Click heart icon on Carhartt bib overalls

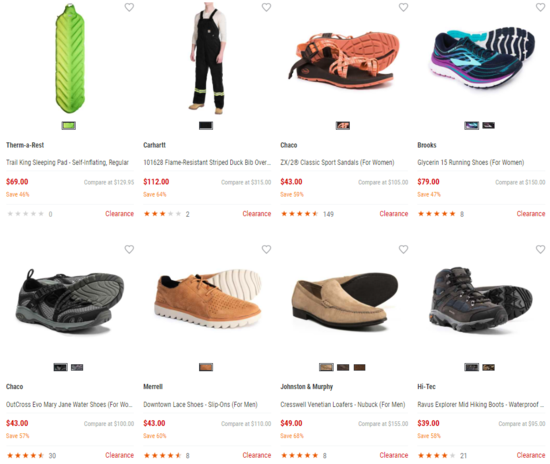pyautogui.click(x=266, y=7)
